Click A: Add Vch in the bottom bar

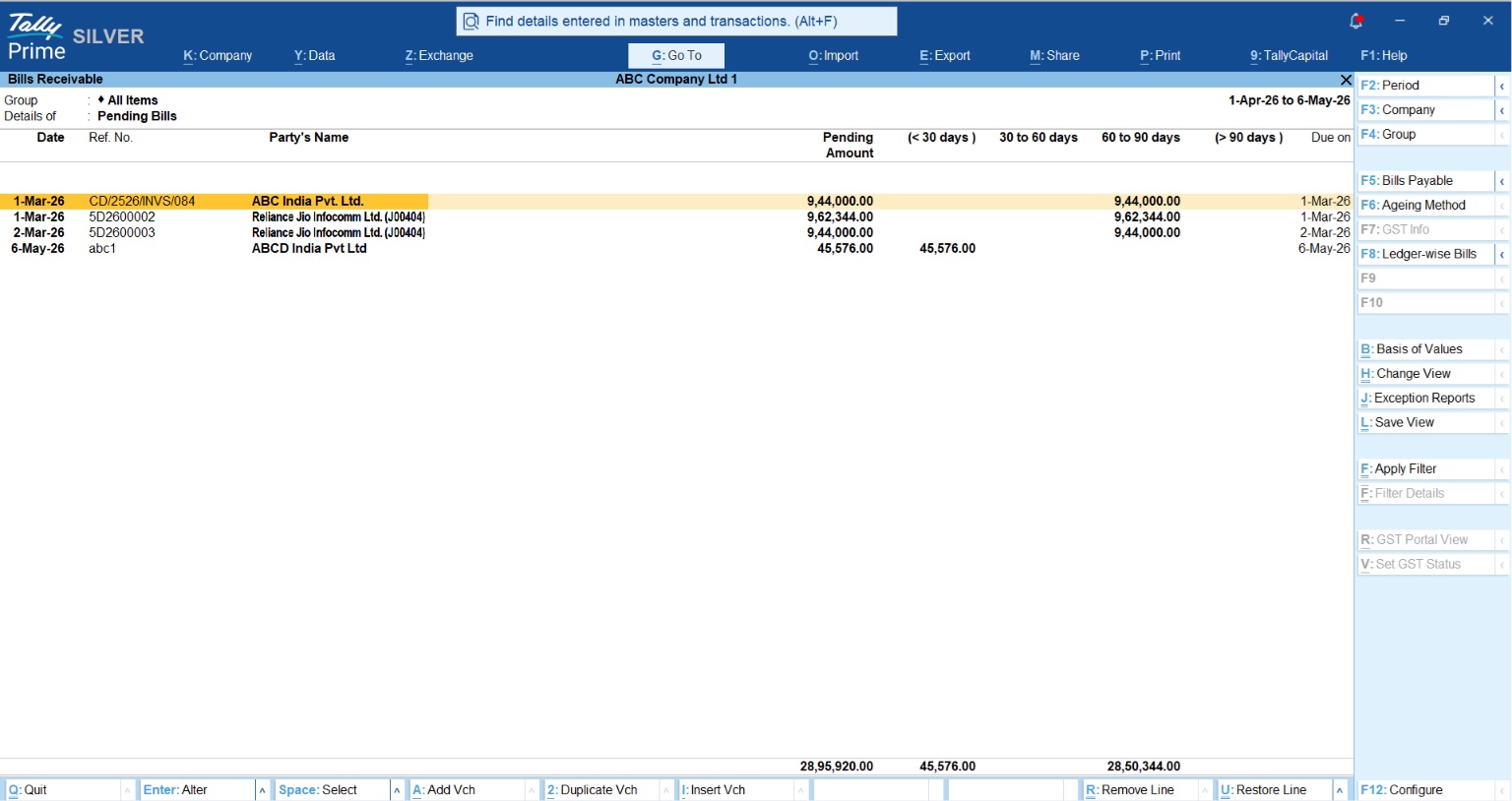click(468, 790)
